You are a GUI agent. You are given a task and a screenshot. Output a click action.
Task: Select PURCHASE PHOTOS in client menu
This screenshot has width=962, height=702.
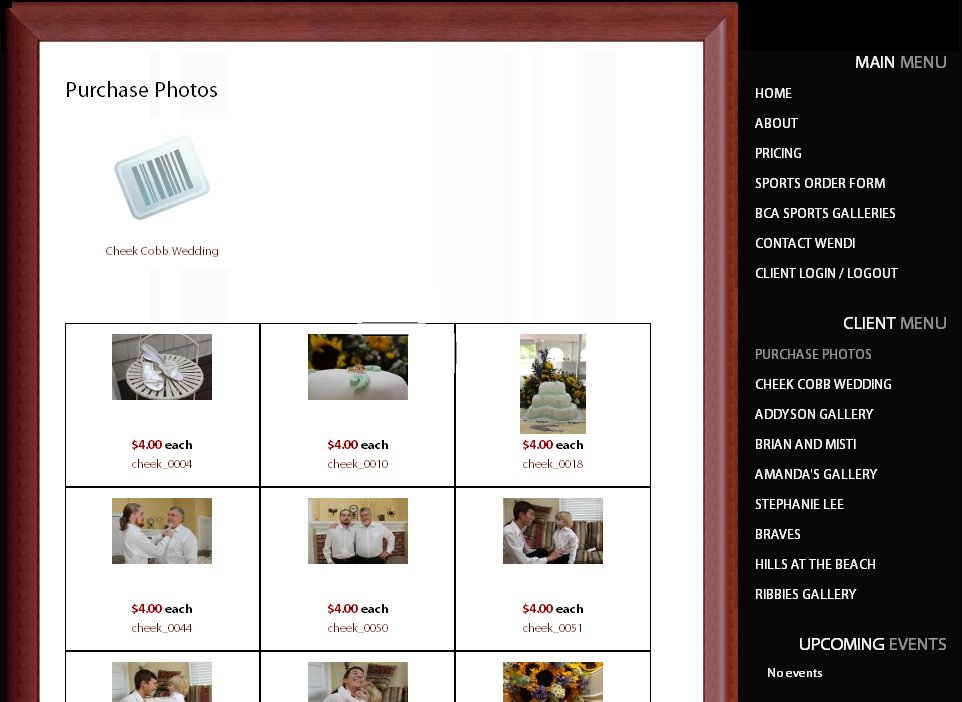813,354
